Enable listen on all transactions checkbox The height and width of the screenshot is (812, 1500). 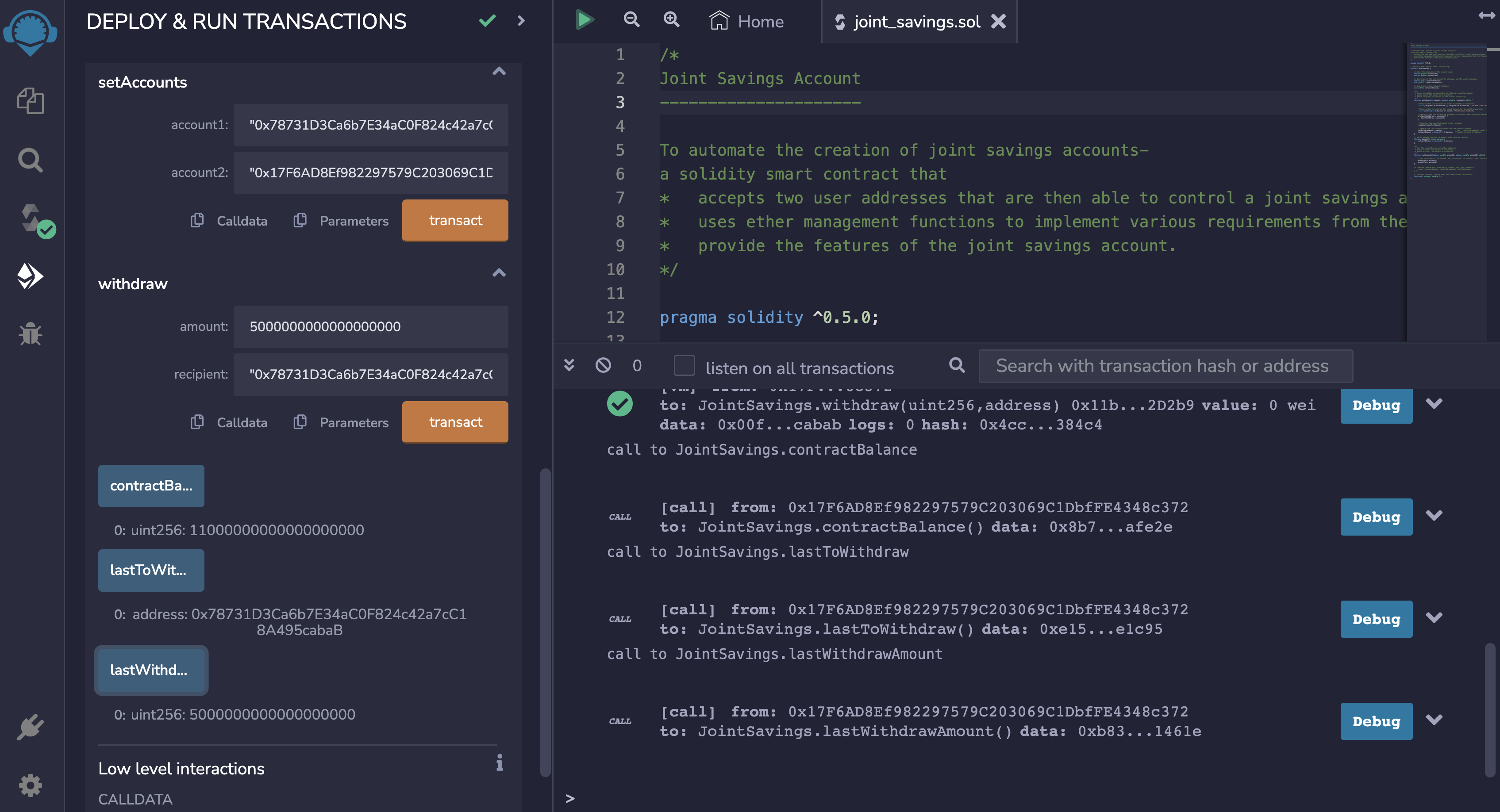(x=684, y=366)
